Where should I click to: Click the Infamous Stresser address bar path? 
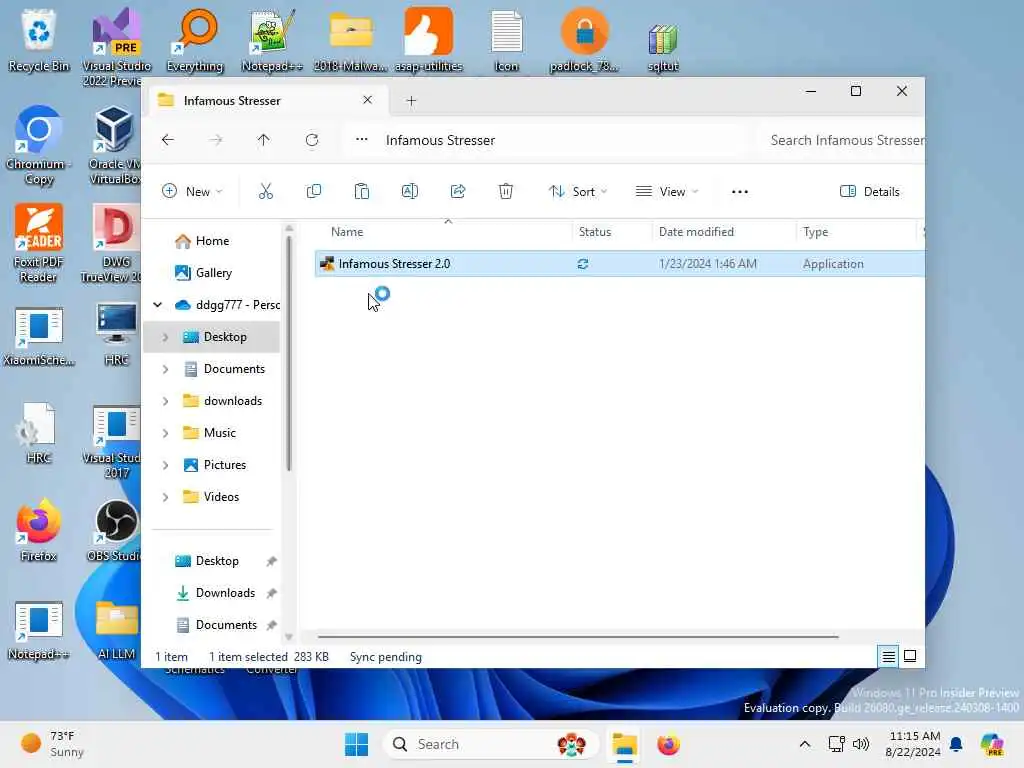(x=440, y=140)
